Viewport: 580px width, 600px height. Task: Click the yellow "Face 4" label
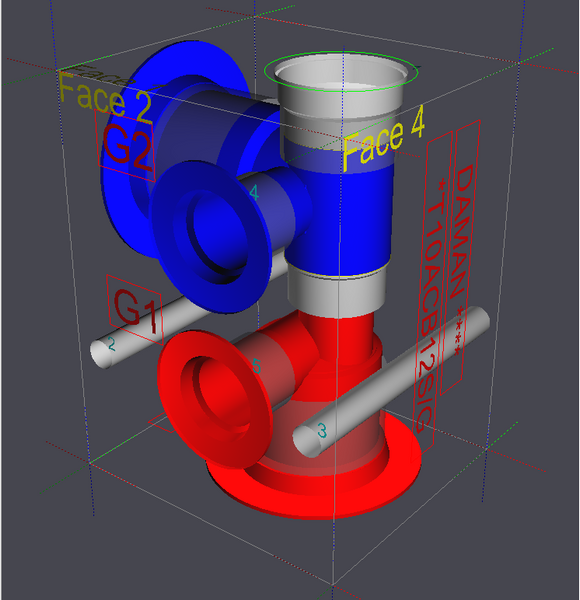point(383,139)
